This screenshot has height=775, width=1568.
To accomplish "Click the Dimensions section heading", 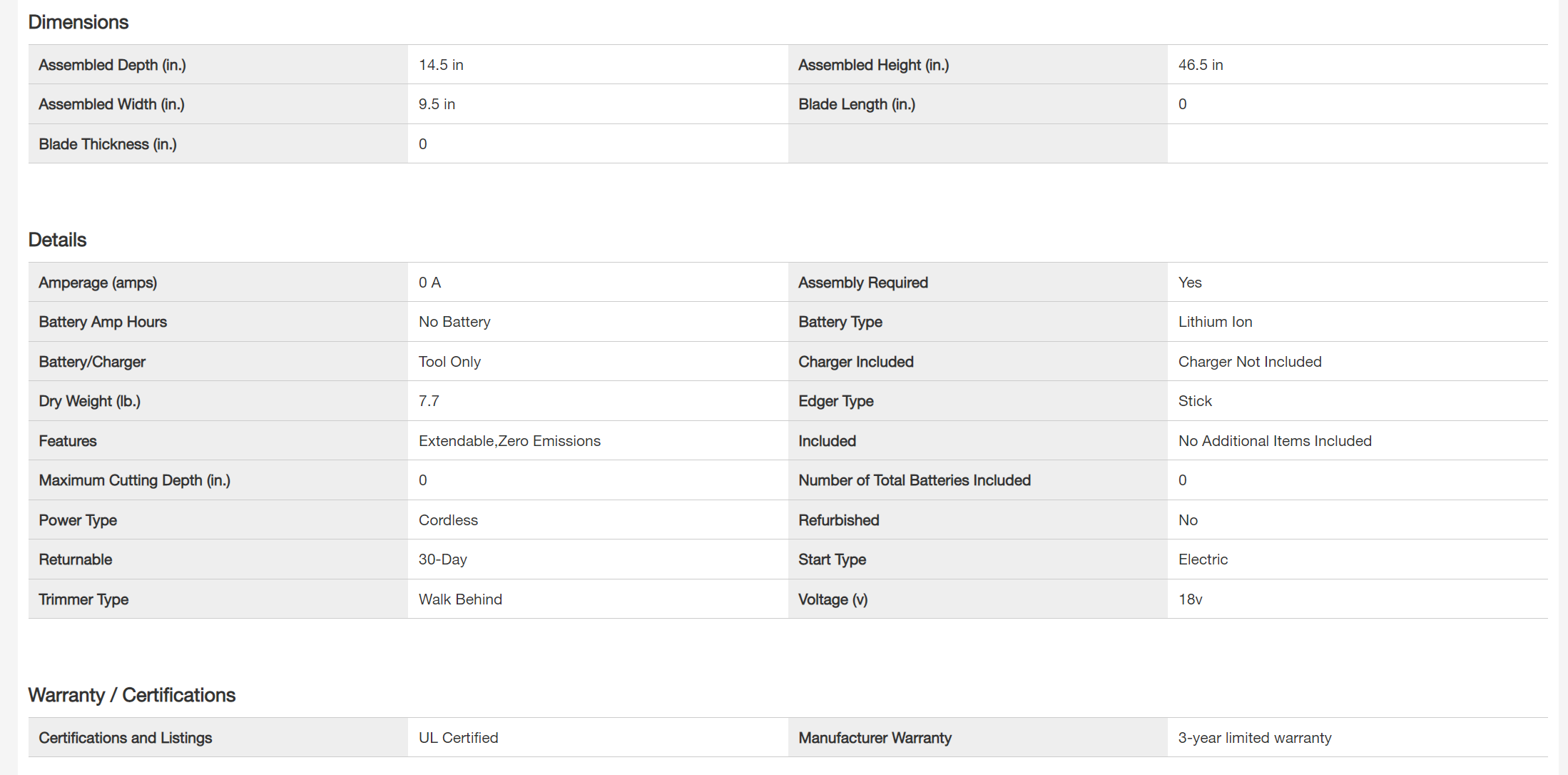I will 78,22.
